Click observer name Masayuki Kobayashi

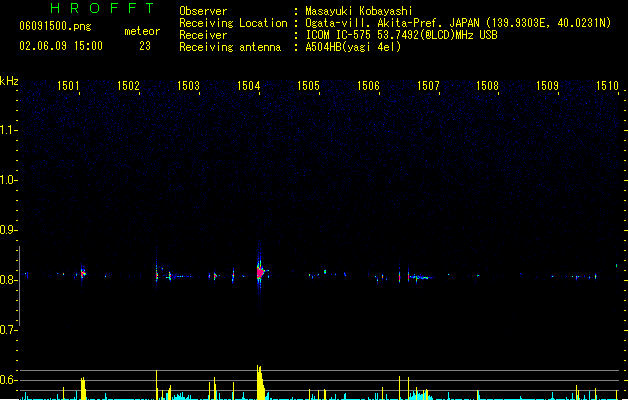[x=359, y=11]
